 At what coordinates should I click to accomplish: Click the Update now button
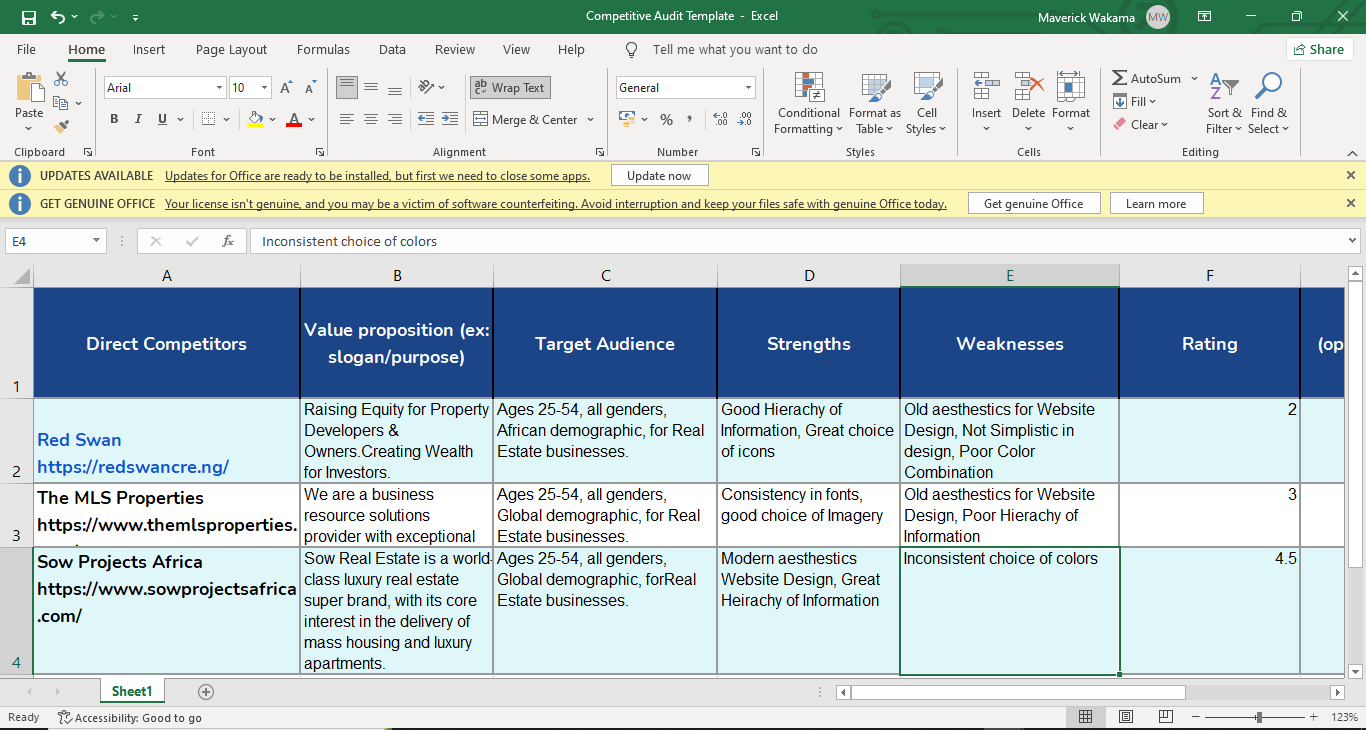click(659, 176)
